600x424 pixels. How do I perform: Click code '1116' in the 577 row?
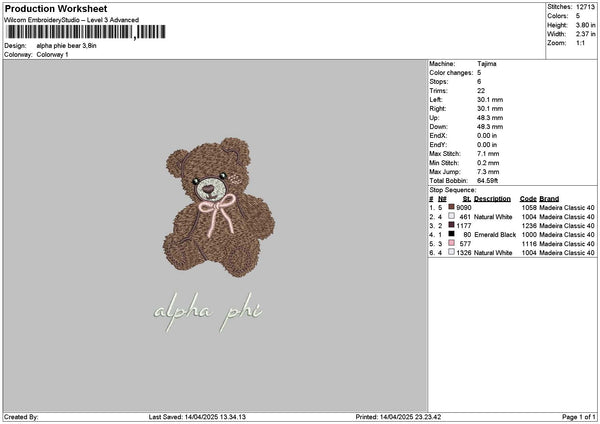click(529, 244)
